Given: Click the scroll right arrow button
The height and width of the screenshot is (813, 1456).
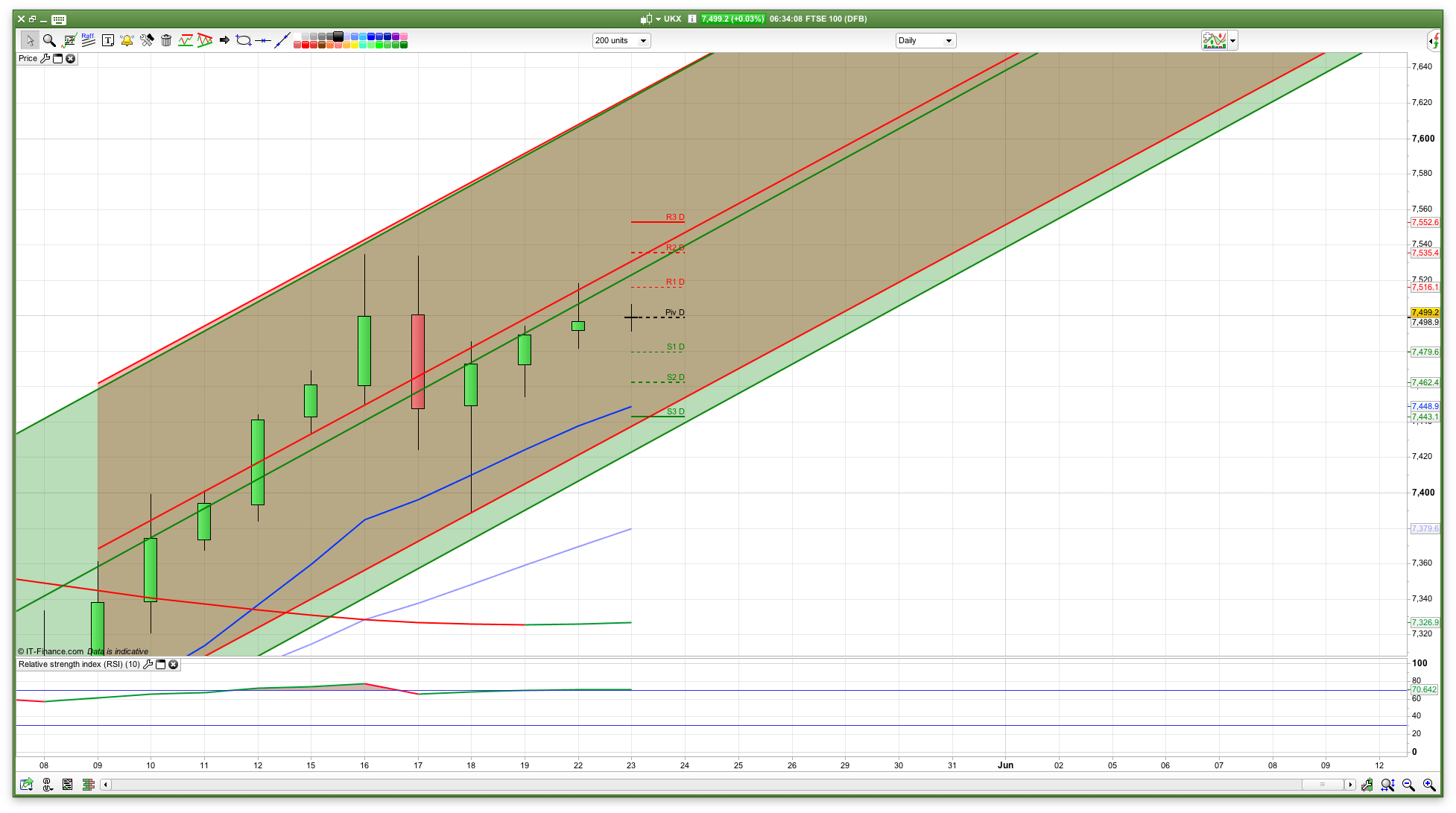Looking at the screenshot, I should click(x=1349, y=785).
